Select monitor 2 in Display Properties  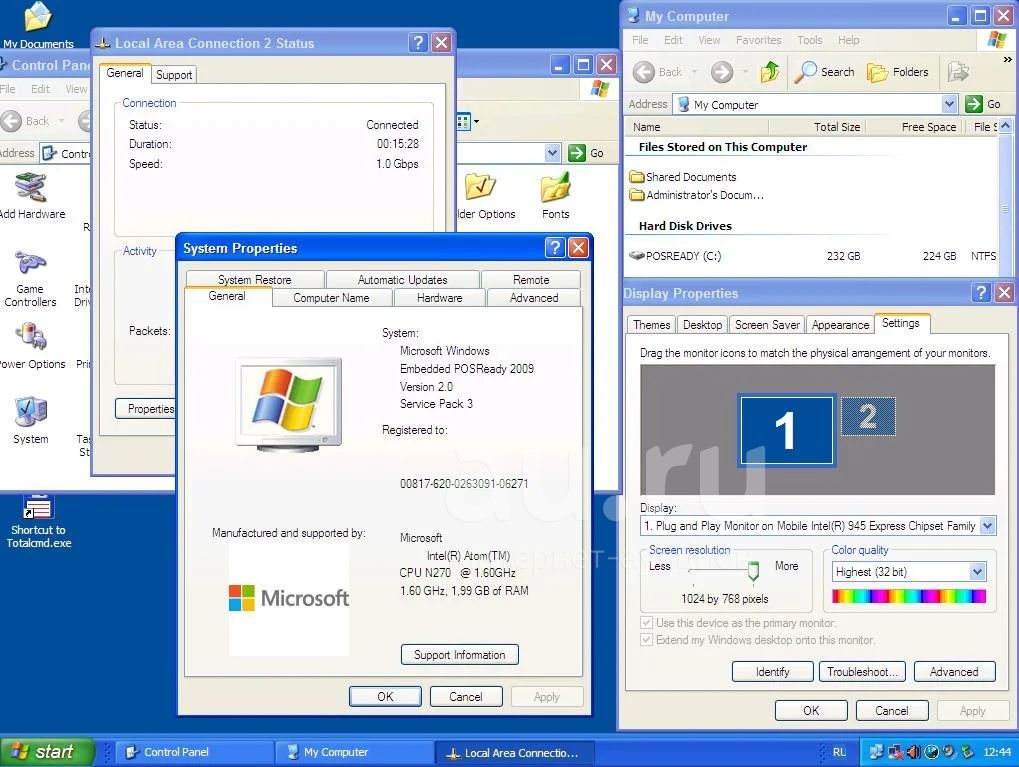click(x=868, y=417)
